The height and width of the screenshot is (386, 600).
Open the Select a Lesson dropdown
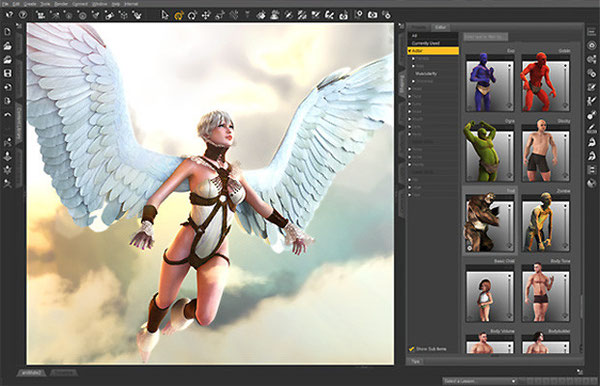point(480,381)
